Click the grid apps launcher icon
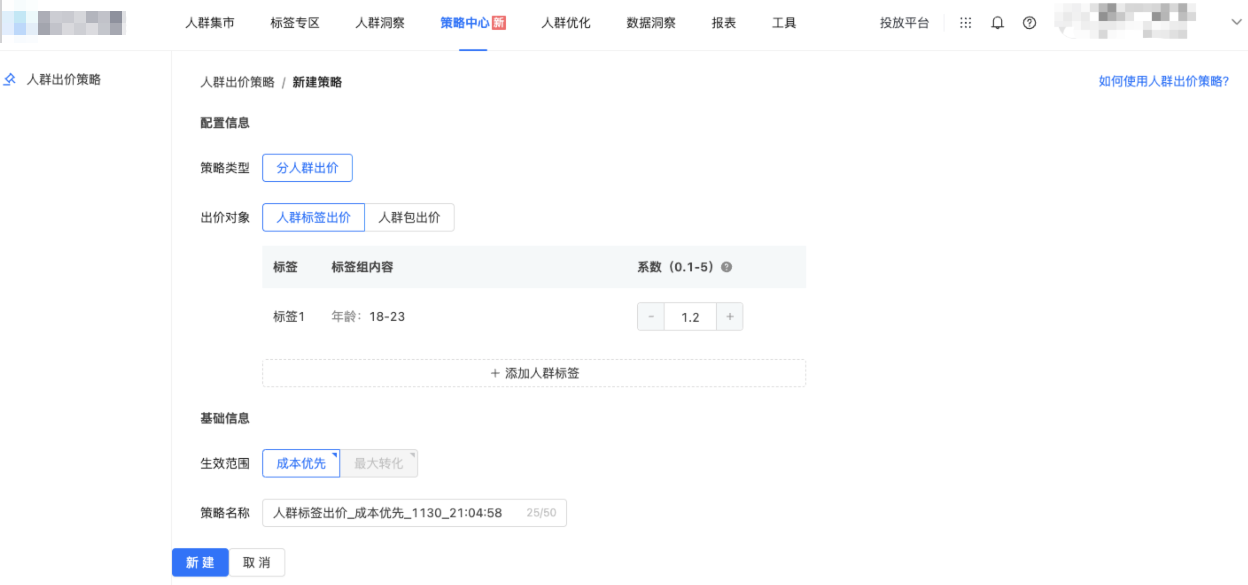The image size is (1248, 585). tap(966, 23)
